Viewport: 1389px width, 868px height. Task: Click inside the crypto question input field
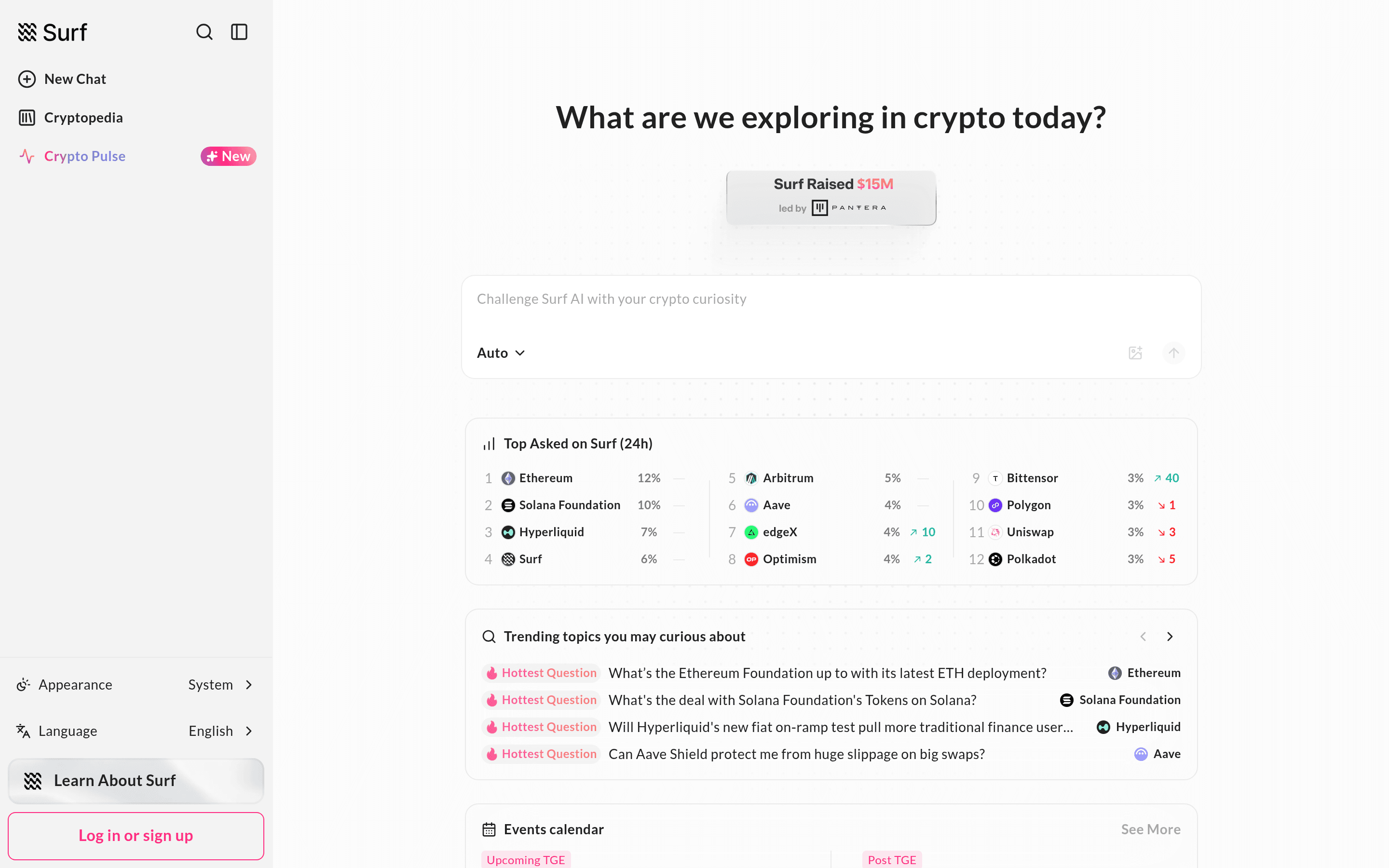[x=831, y=298]
